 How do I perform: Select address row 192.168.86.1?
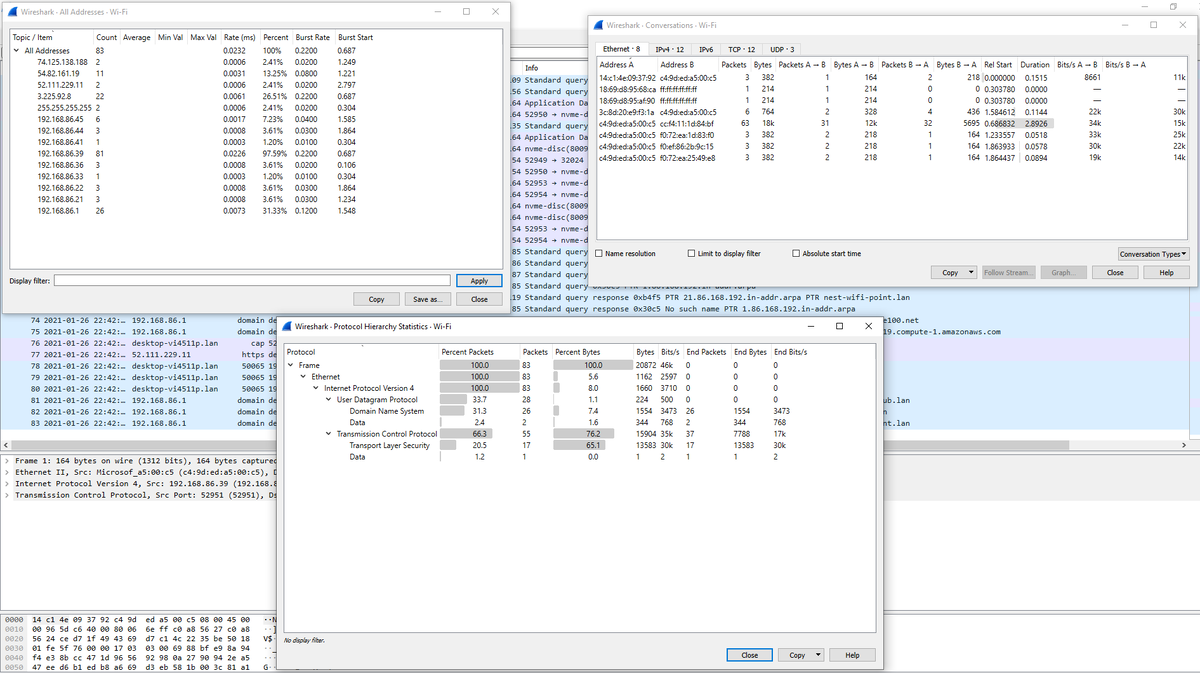(254, 211)
